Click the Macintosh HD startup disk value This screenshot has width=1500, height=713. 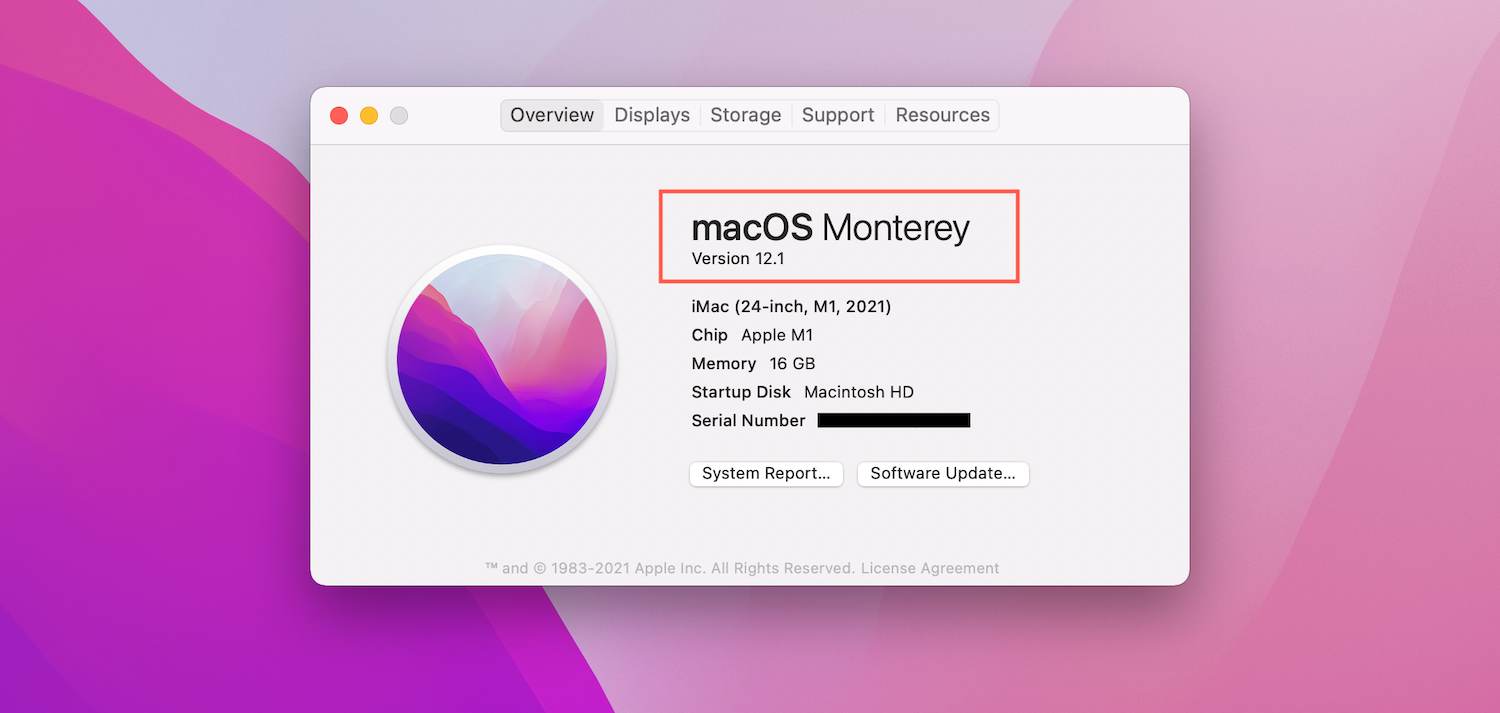(859, 392)
